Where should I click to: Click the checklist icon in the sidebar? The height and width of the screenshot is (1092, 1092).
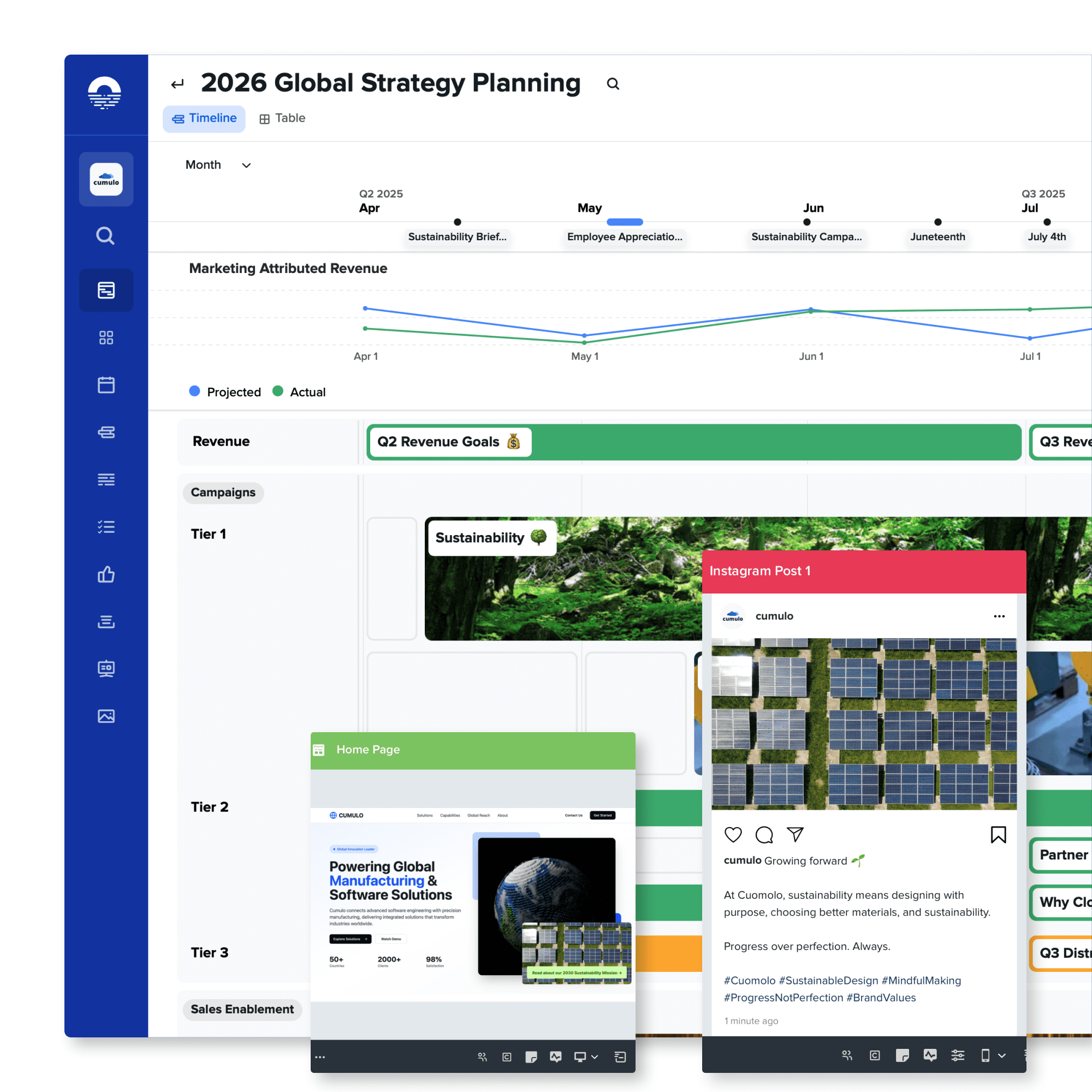point(106,527)
